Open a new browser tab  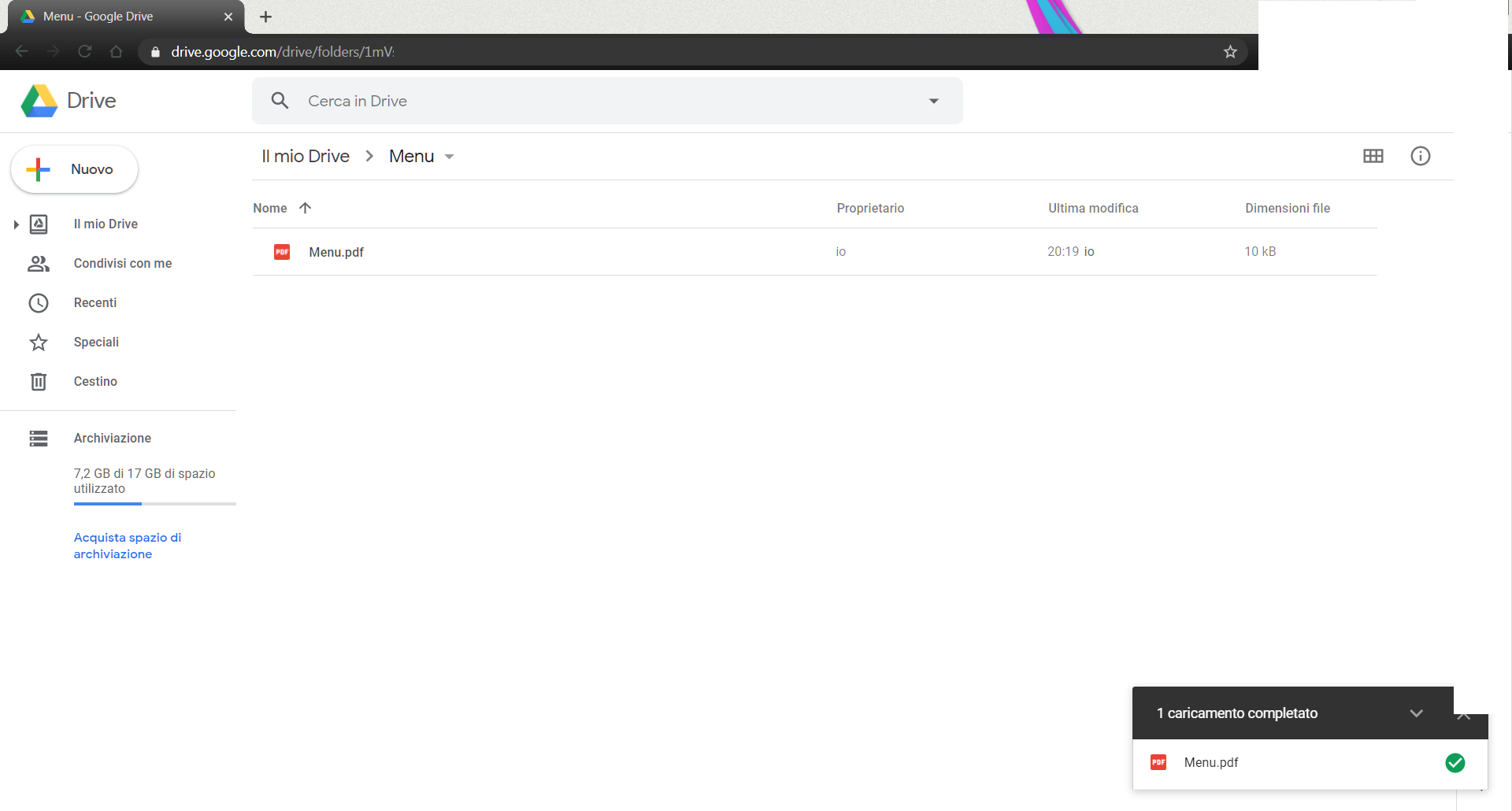click(x=265, y=17)
